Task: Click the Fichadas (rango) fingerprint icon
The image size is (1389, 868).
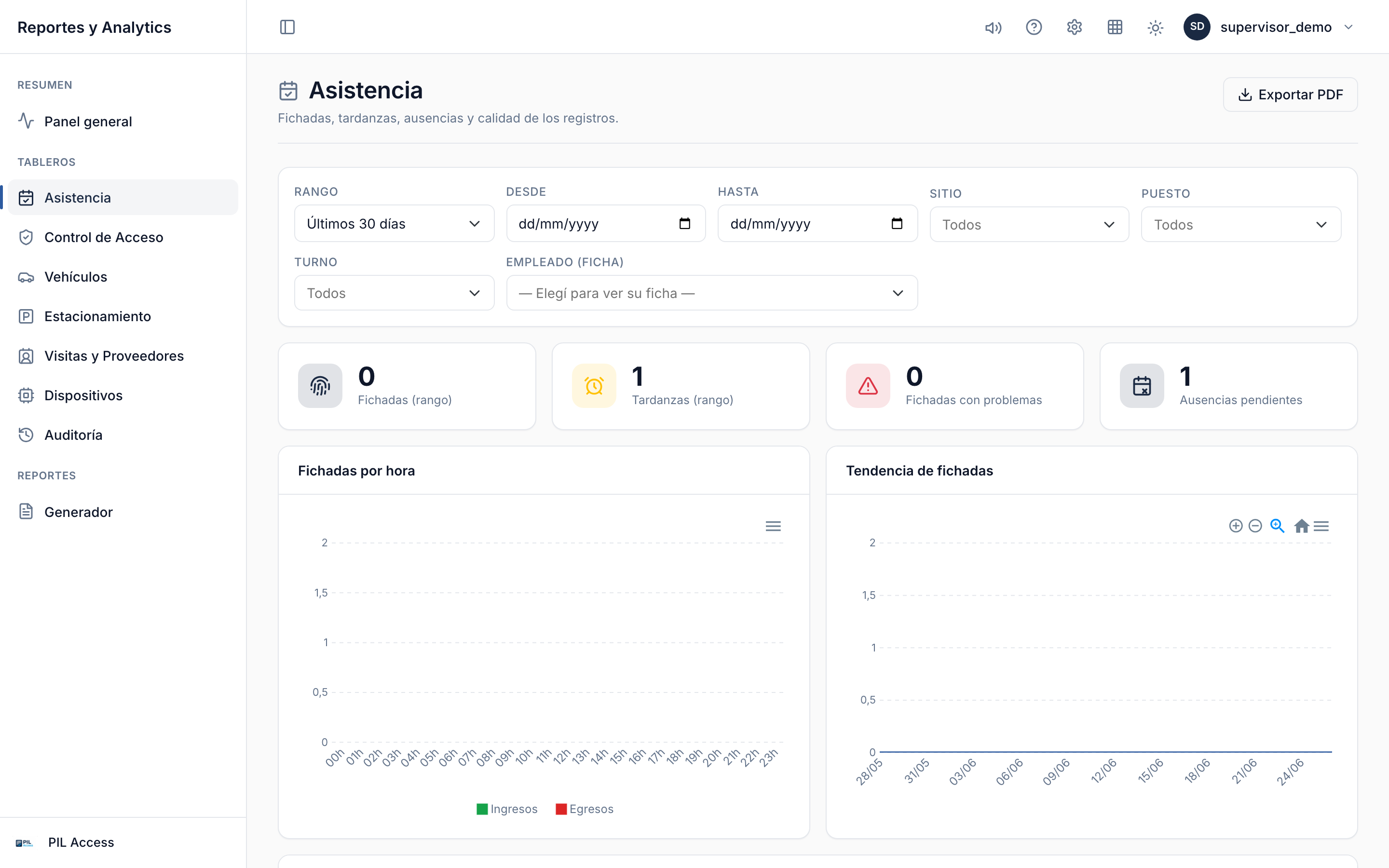Action: (320, 386)
